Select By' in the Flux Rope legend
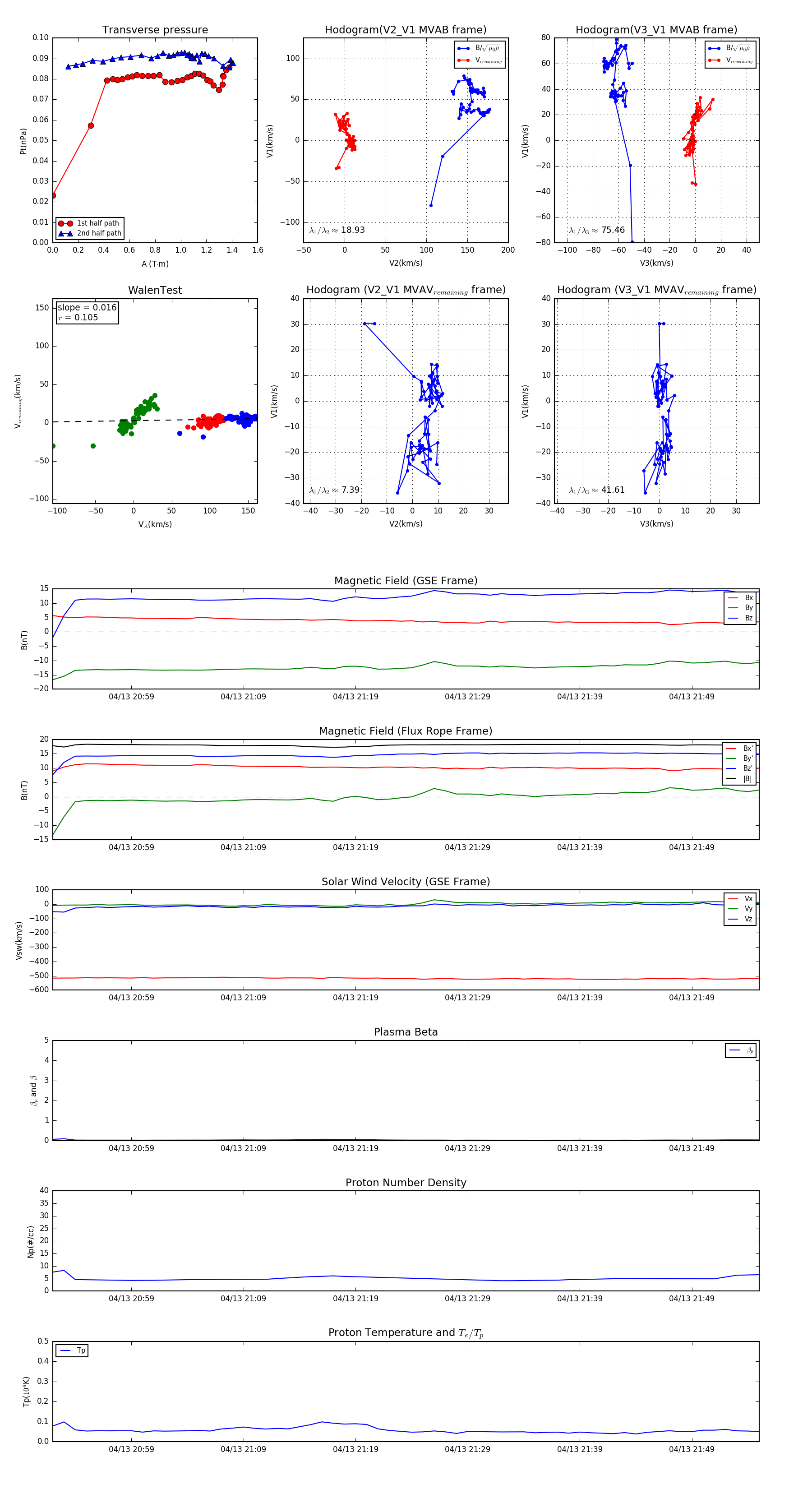812x1489 pixels. (740, 758)
